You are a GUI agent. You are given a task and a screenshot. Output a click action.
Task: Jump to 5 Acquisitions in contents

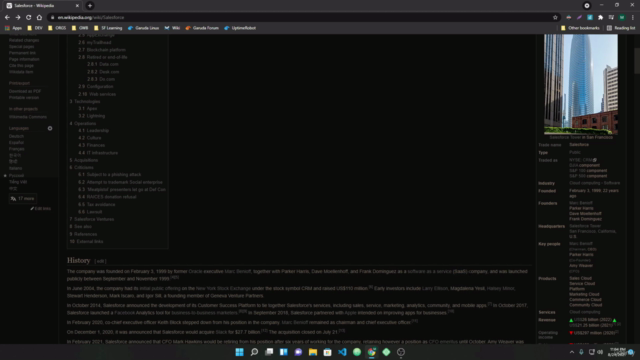[x=84, y=160]
